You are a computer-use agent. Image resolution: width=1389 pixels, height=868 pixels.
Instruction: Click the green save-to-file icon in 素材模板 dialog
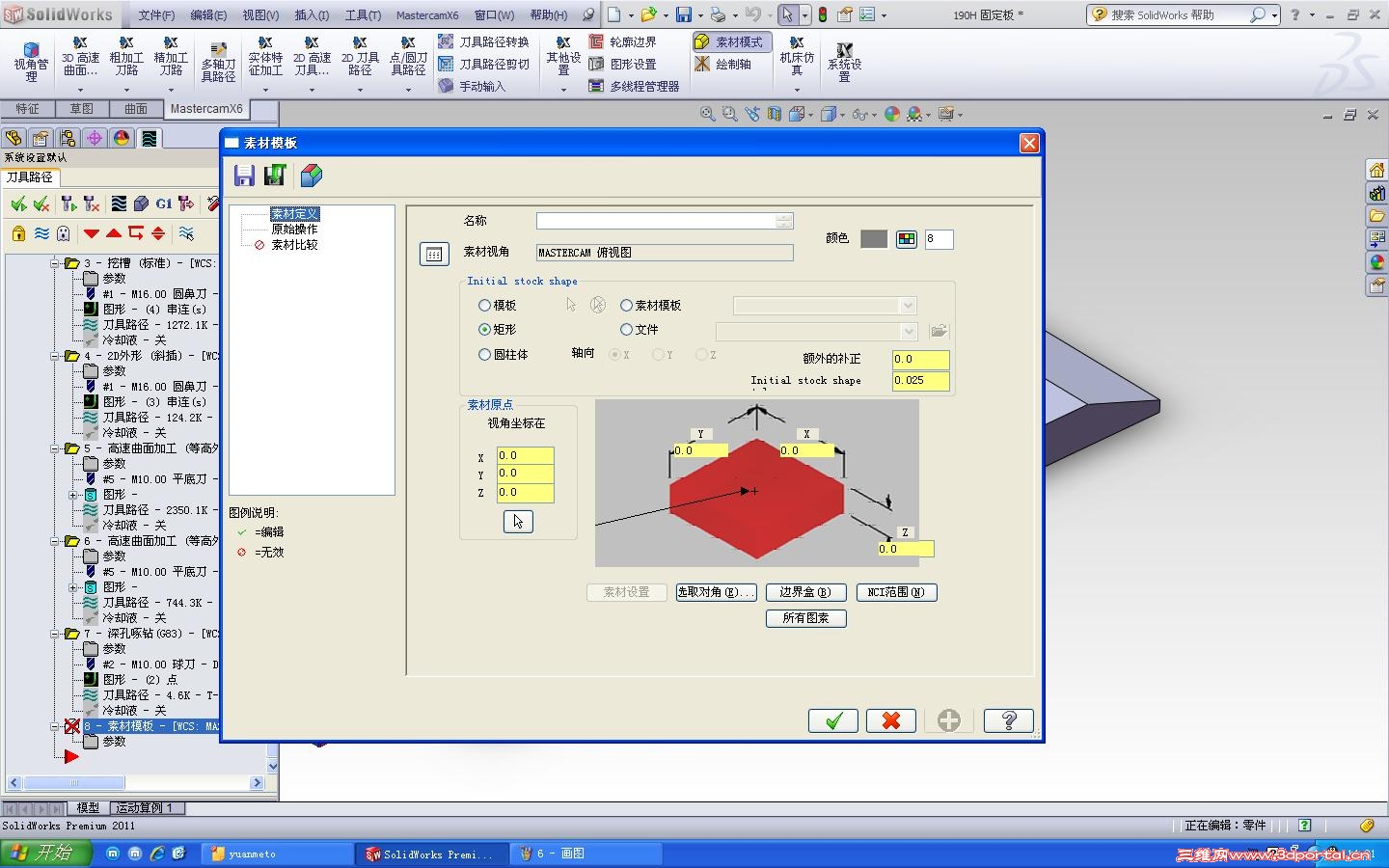pos(276,175)
